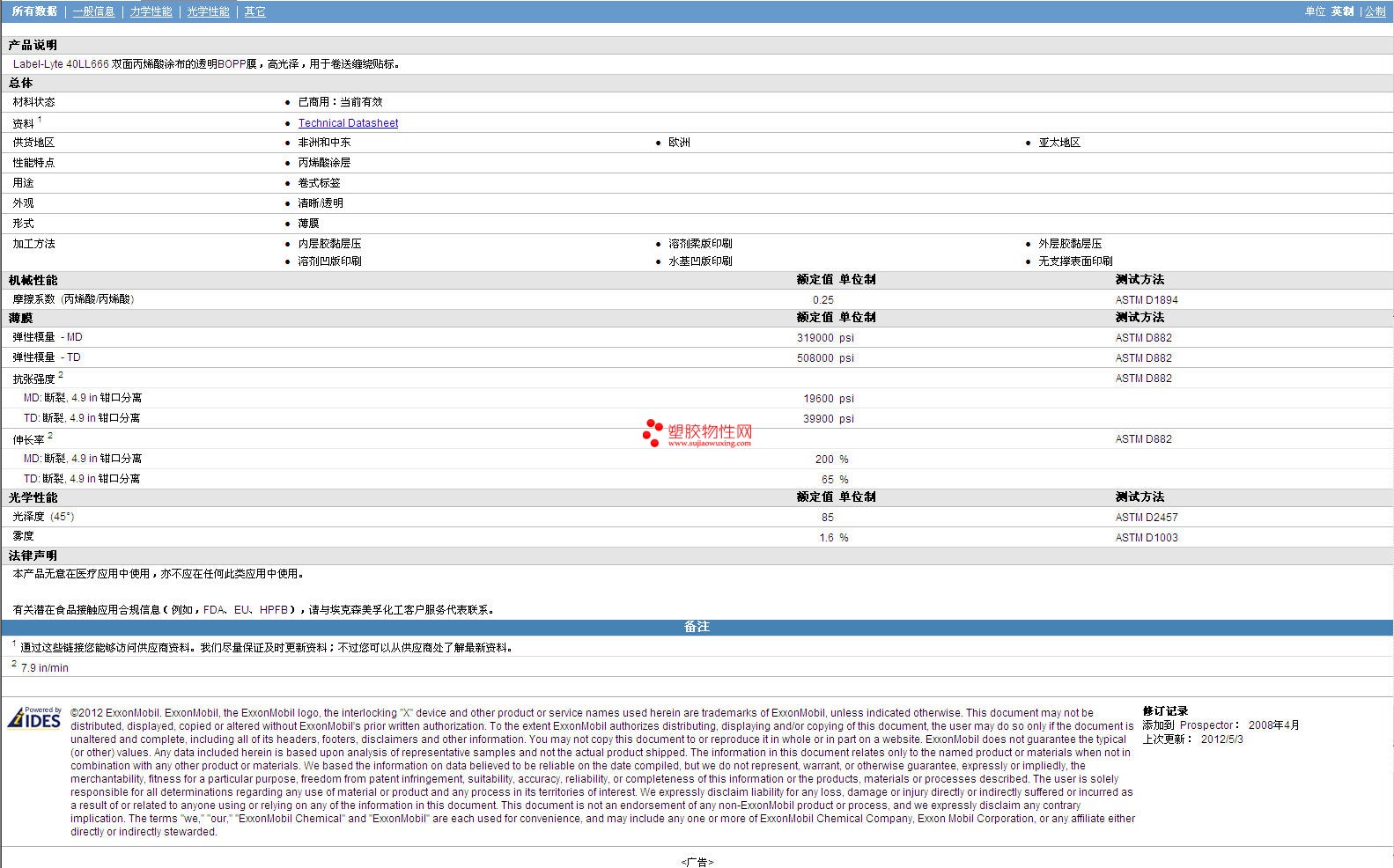
Task: Select the 英制 unit option
Action: tap(1342, 11)
